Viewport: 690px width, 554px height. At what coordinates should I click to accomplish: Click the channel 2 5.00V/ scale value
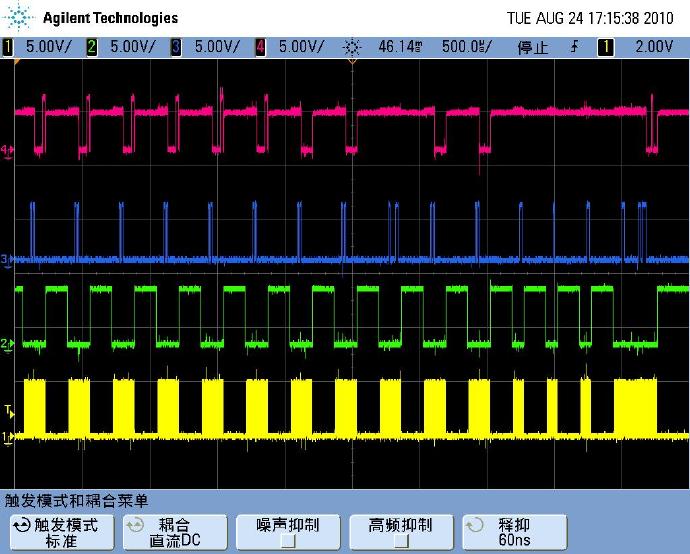[132, 47]
